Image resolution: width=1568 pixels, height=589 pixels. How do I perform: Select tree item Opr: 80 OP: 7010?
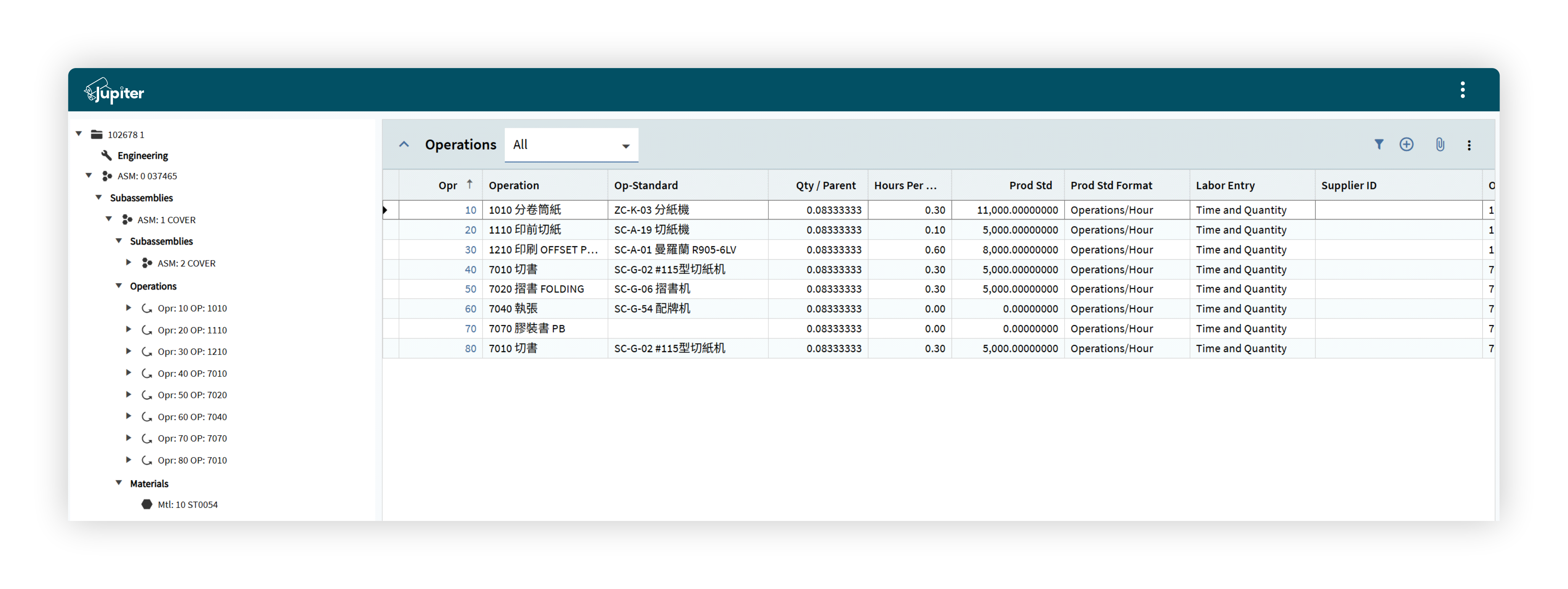(192, 460)
